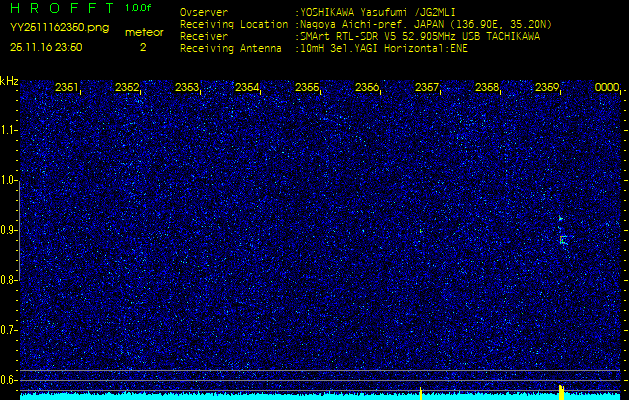Click the 1.0 kHz axis label

[x=10, y=180]
